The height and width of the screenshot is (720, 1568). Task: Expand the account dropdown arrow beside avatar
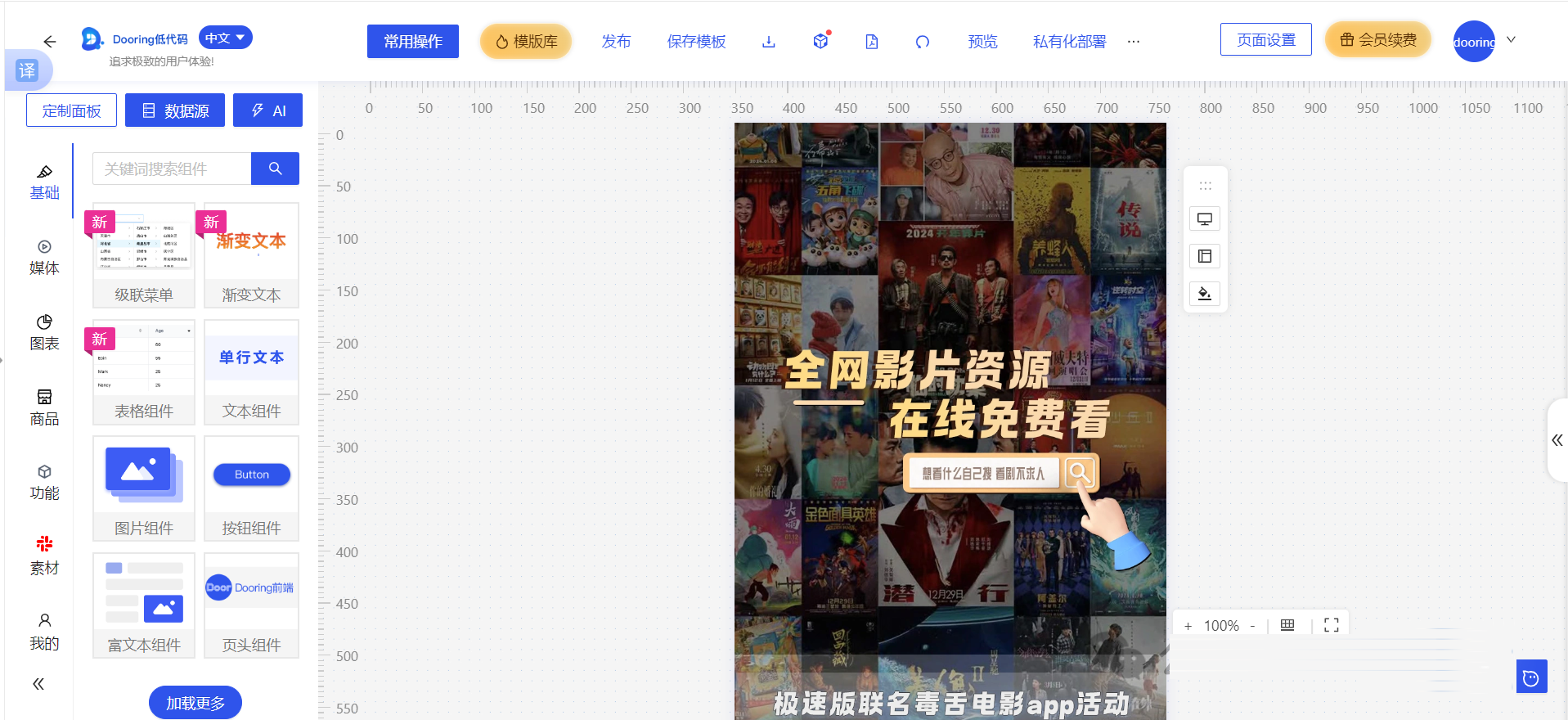click(x=1512, y=39)
